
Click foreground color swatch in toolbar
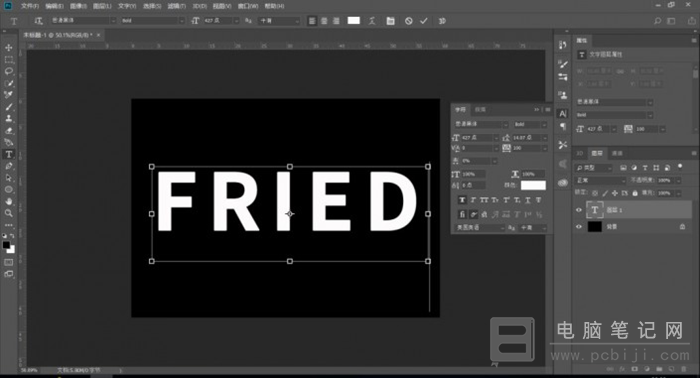click(6, 245)
